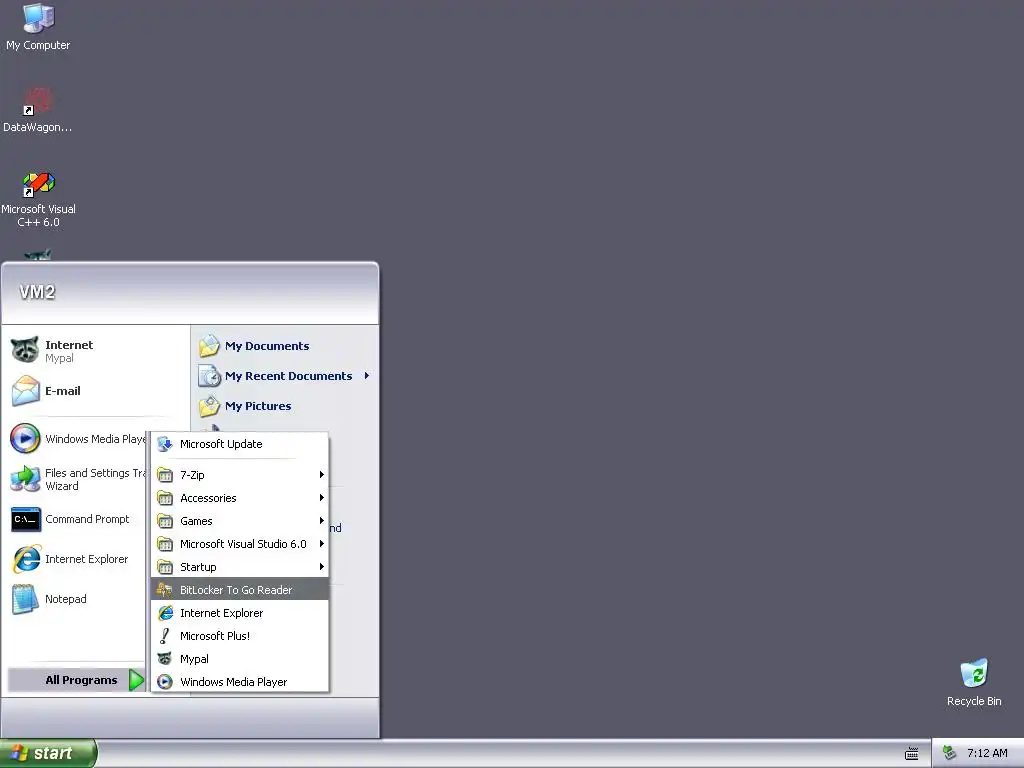Select Microsoft Visual C++ 6.0 desktop icon
The height and width of the screenshot is (768, 1024).
coord(38,199)
